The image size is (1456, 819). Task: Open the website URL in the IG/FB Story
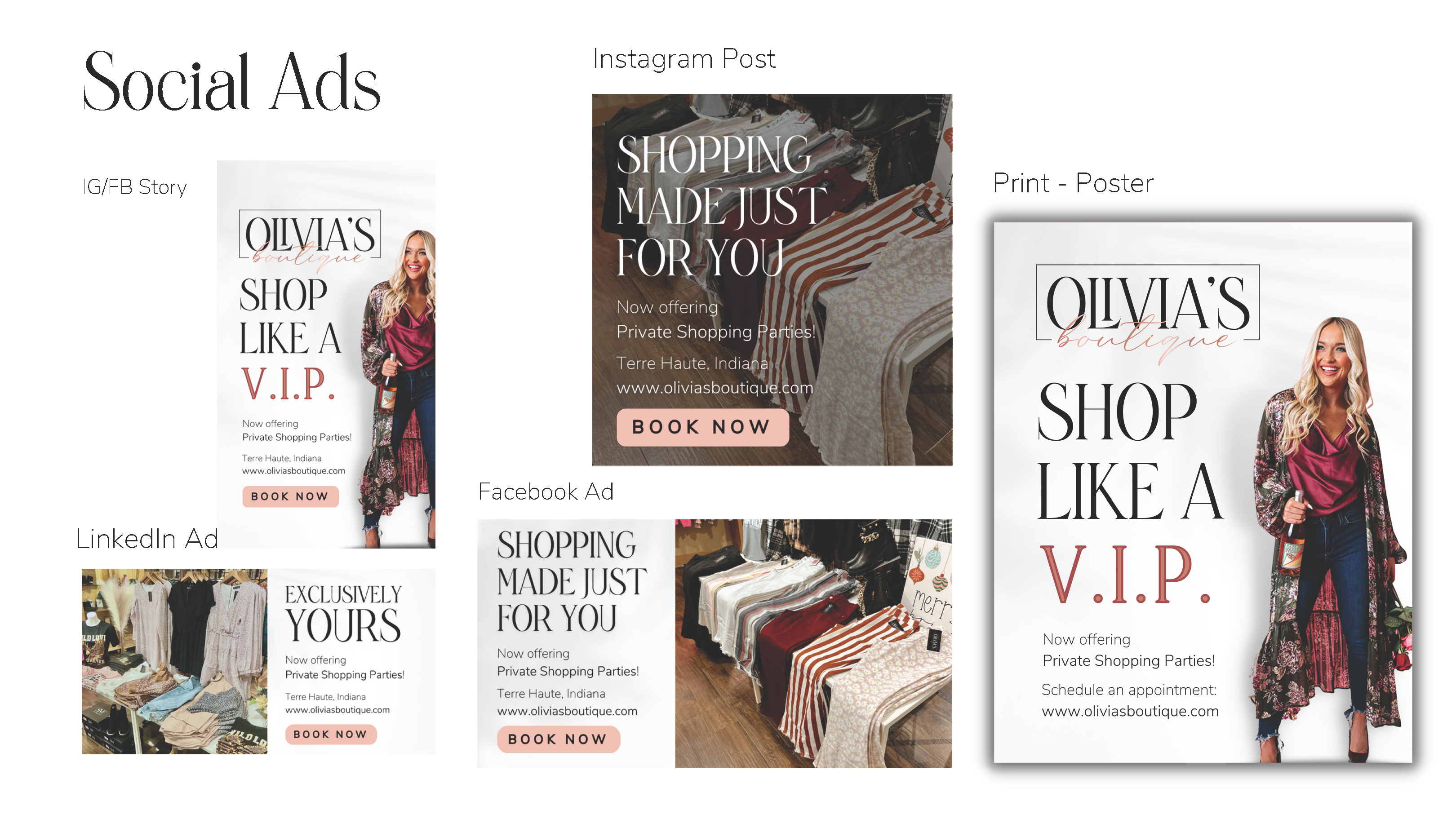click(x=293, y=471)
